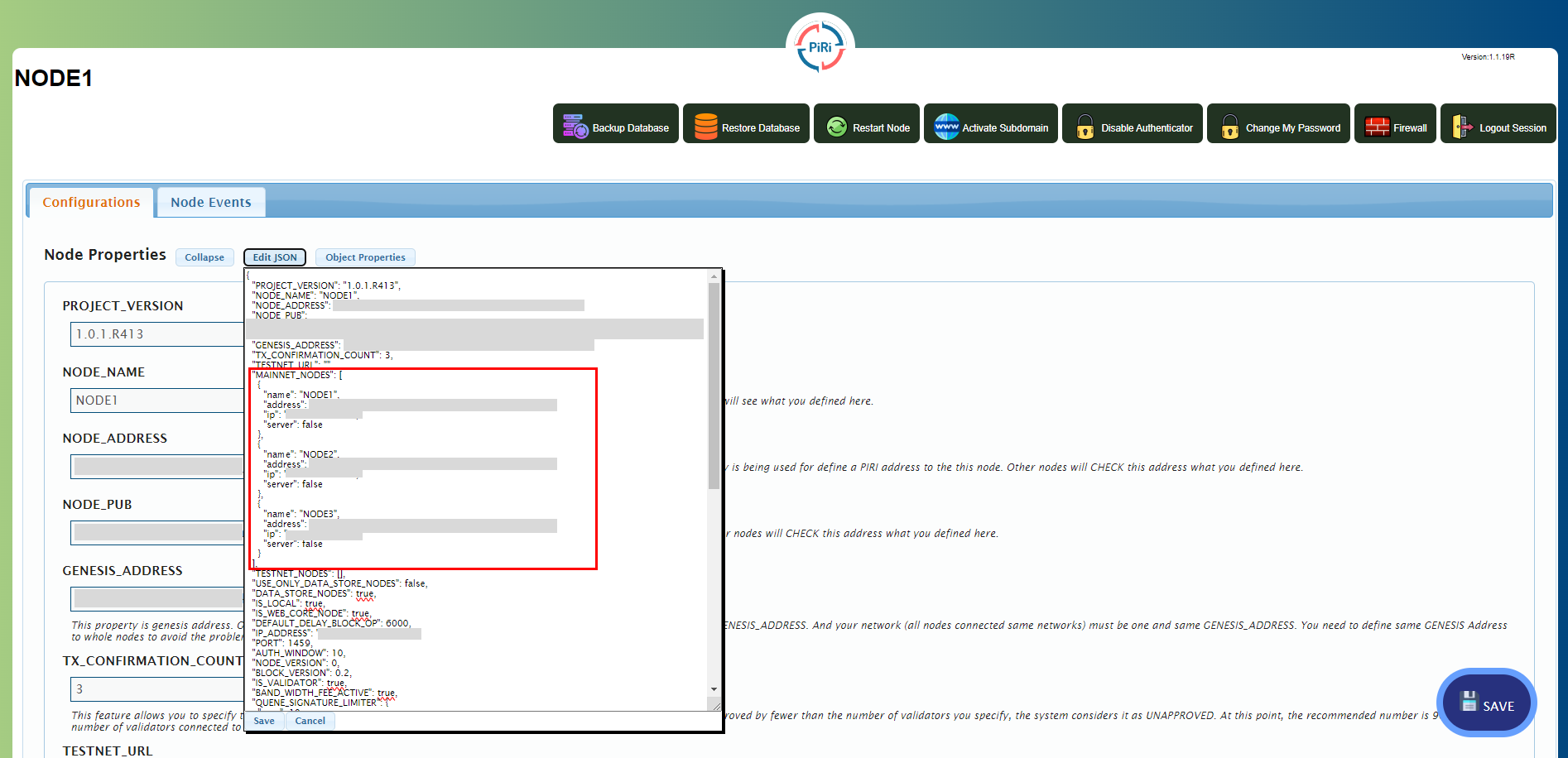The height and width of the screenshot is (758, 1568).
Task: Select the Configurations tab
Action: tap(91, 203)
